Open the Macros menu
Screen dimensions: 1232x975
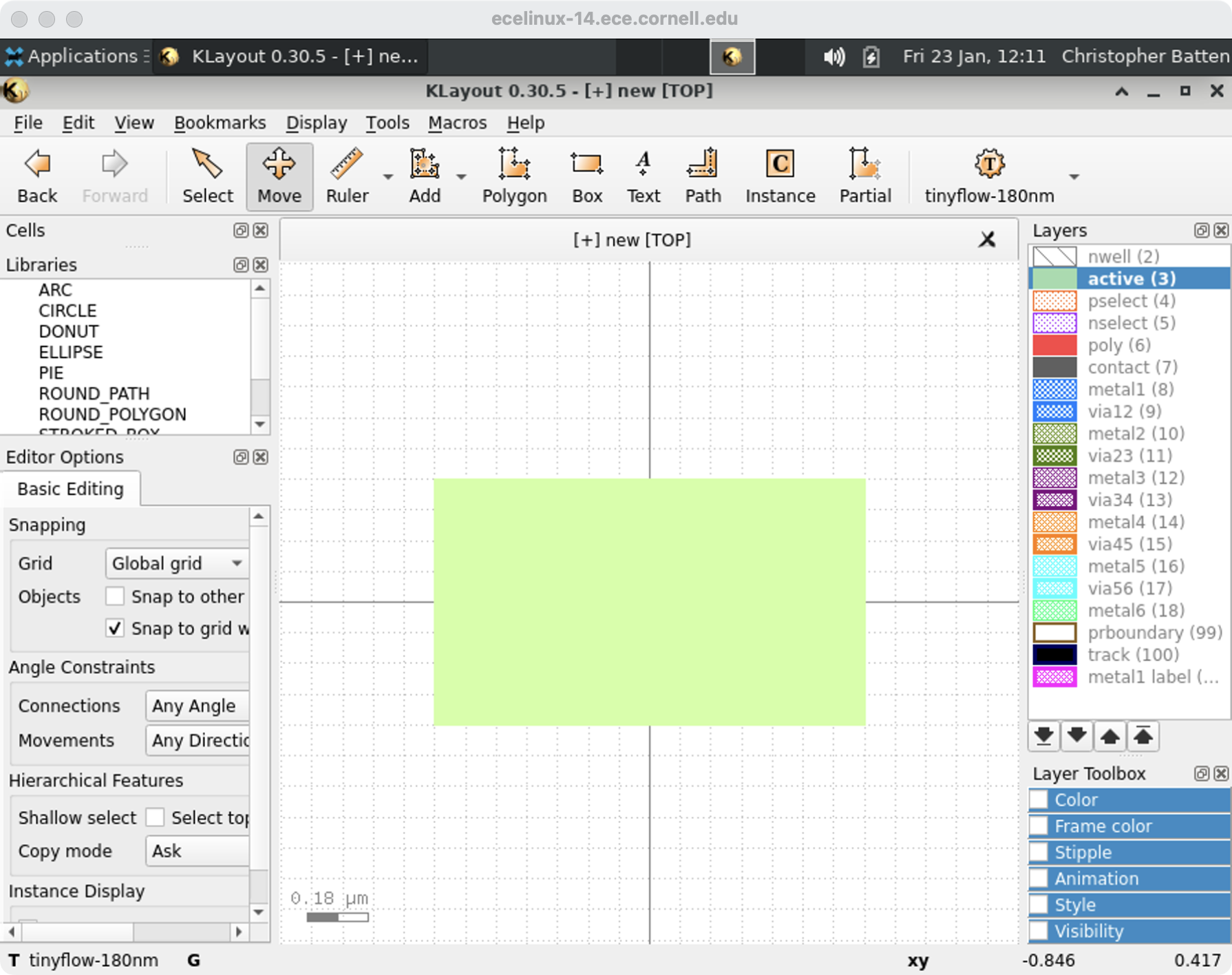[457, 123]
